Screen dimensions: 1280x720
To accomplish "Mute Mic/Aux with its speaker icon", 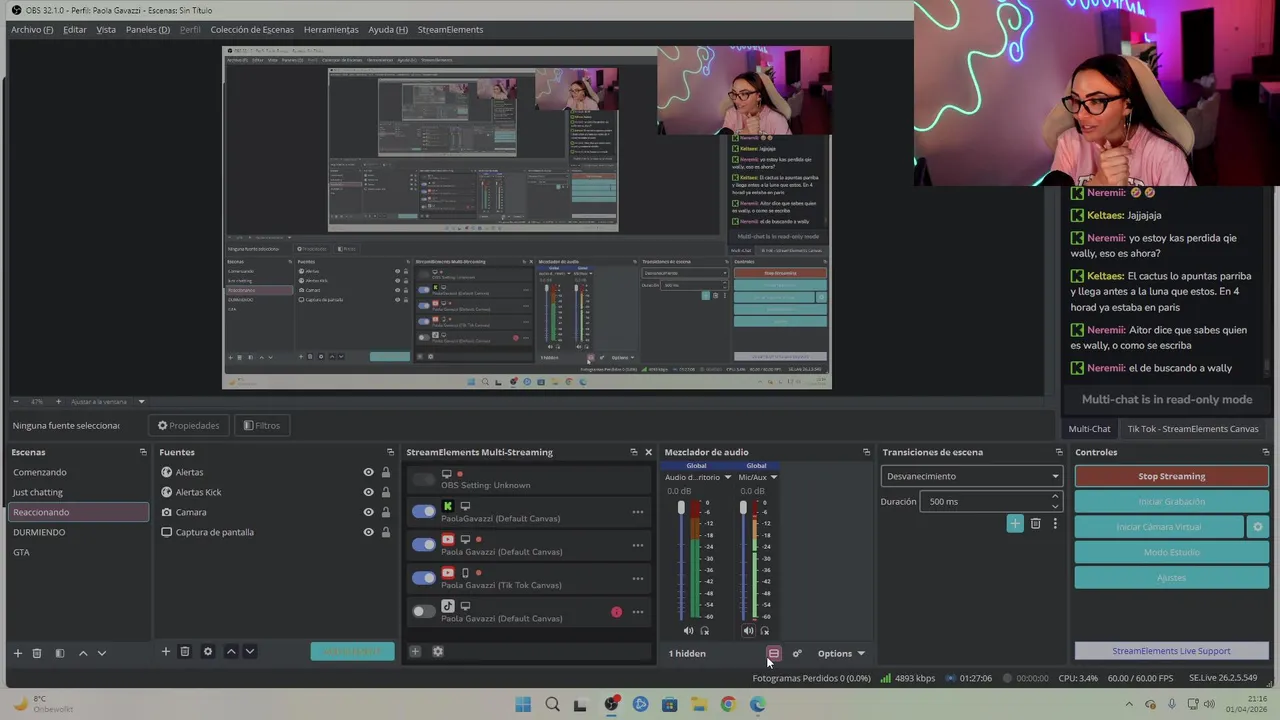I will (748, 631).
